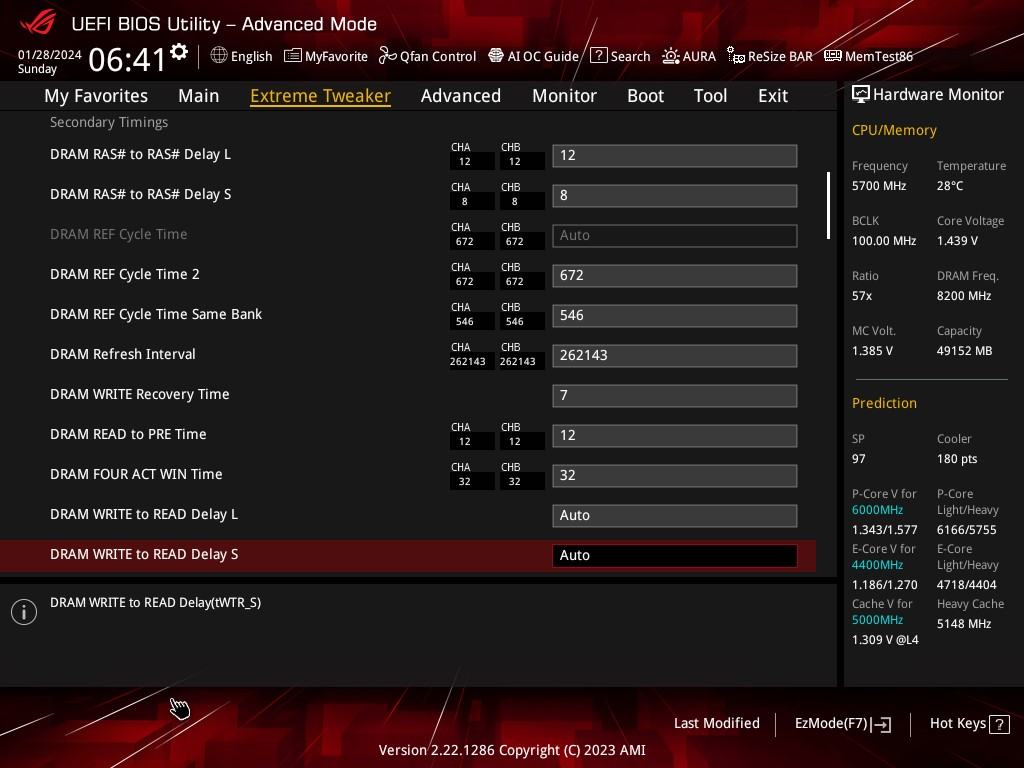Select the Extreme Tweaker tab
The height and width of the screenshot is (768, 1024).
pos(321,96)
